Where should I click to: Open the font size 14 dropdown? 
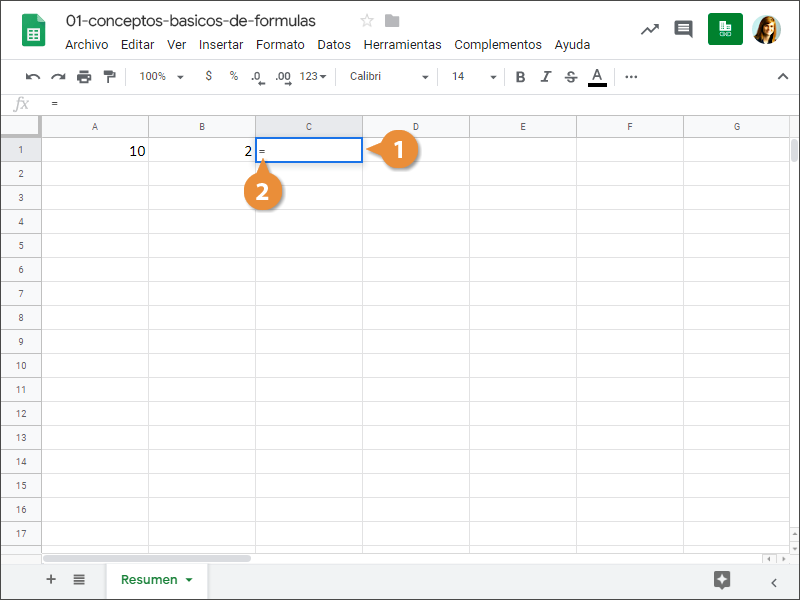(x=473, y=77)
